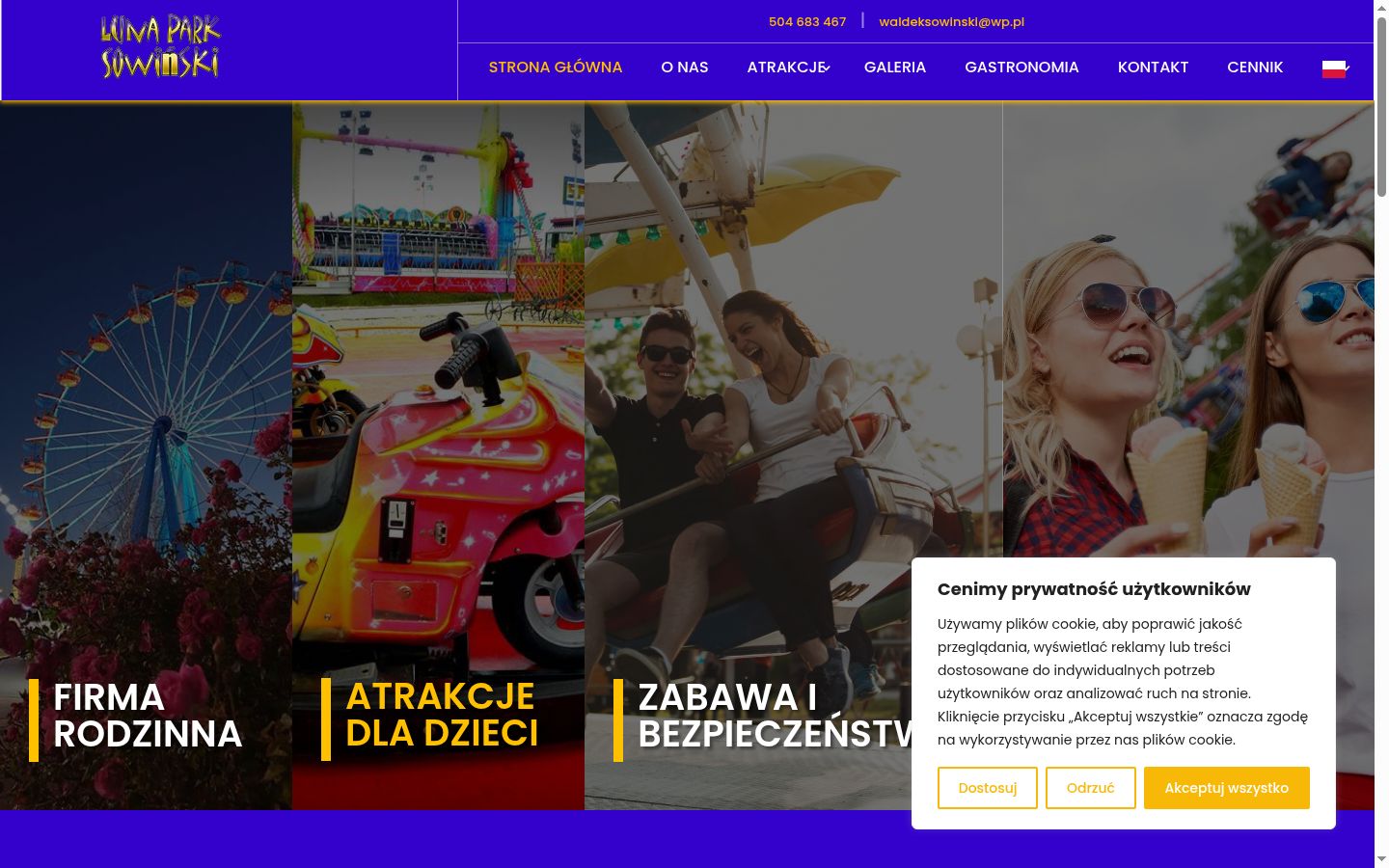Click the scrollbar down arrow
The width and height of the screenshot is (1389, 868).
tap(1381, 859)
